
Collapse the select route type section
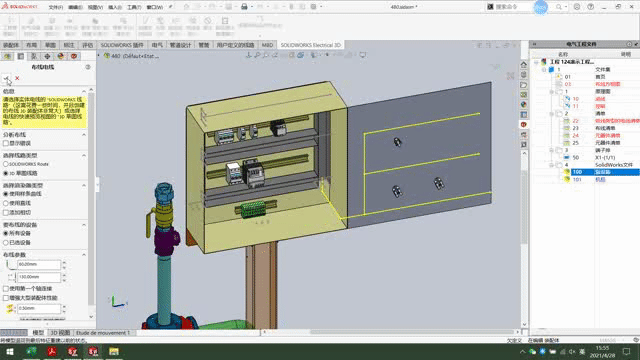pos(84,156)
